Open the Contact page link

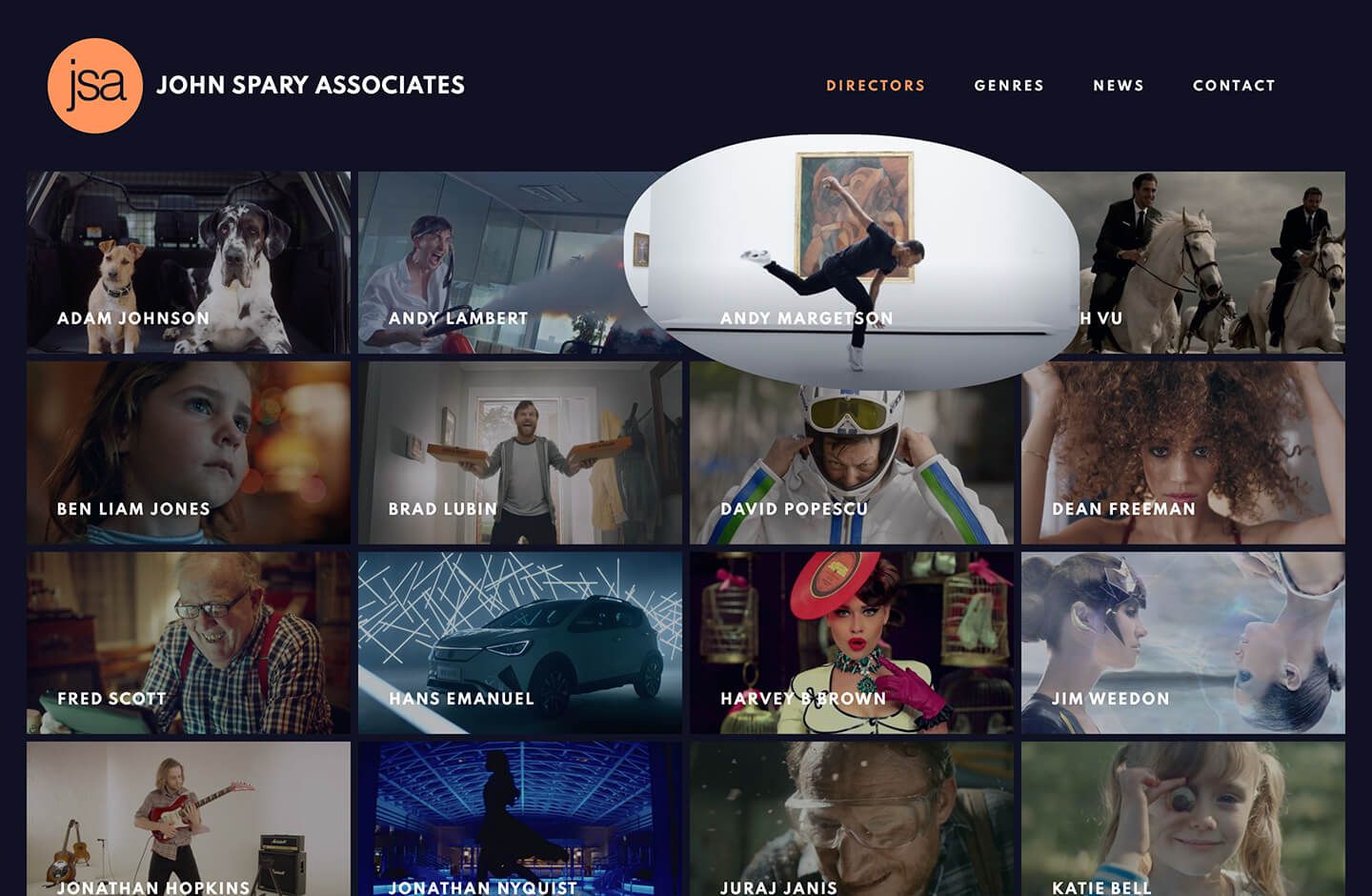click(1234, 86)
